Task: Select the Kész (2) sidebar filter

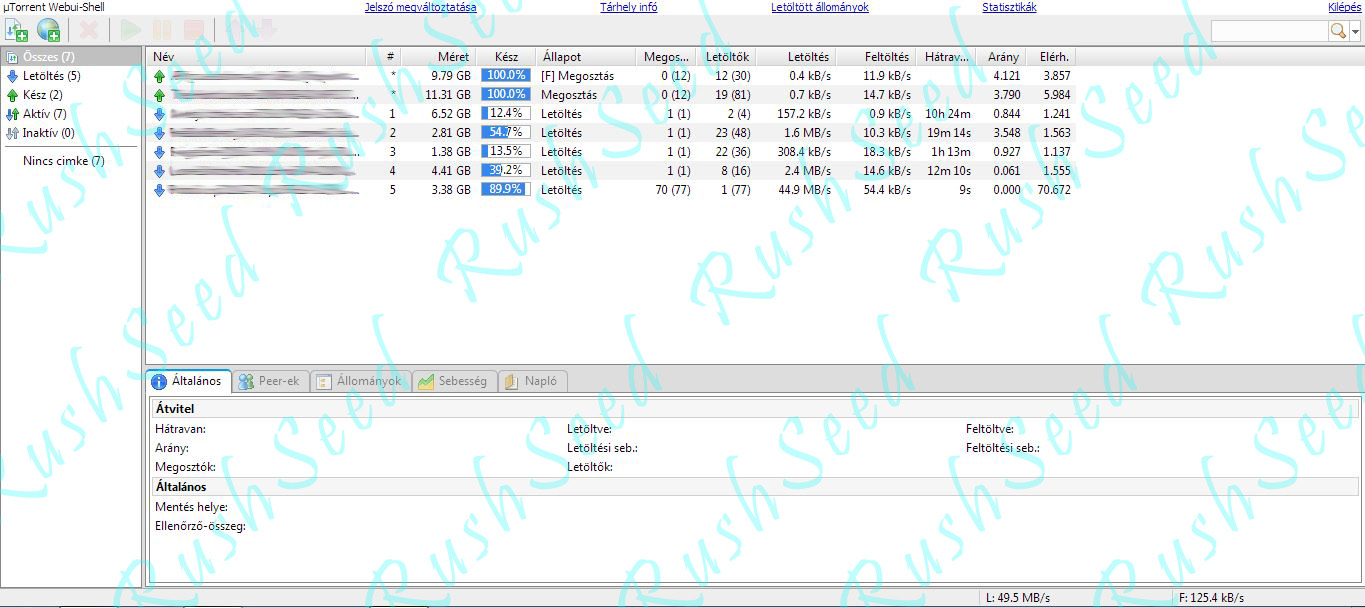Action: (x=42, y=95)
